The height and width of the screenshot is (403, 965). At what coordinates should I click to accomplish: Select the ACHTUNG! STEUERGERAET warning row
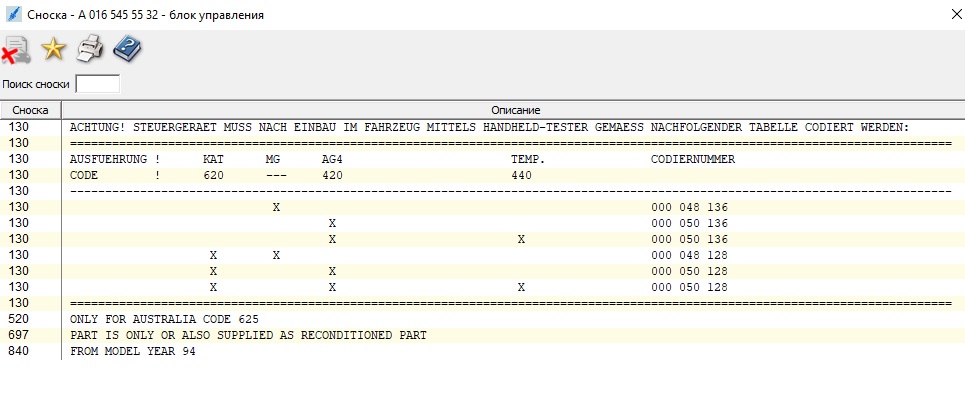[488, 127]
